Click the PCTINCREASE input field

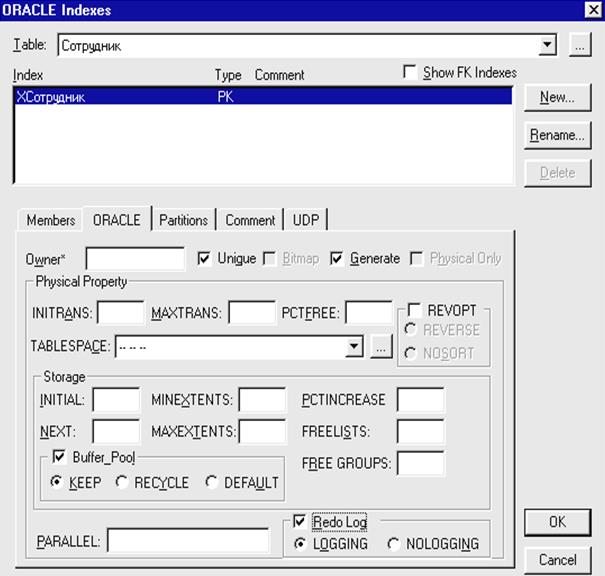(x=421, y=400)
